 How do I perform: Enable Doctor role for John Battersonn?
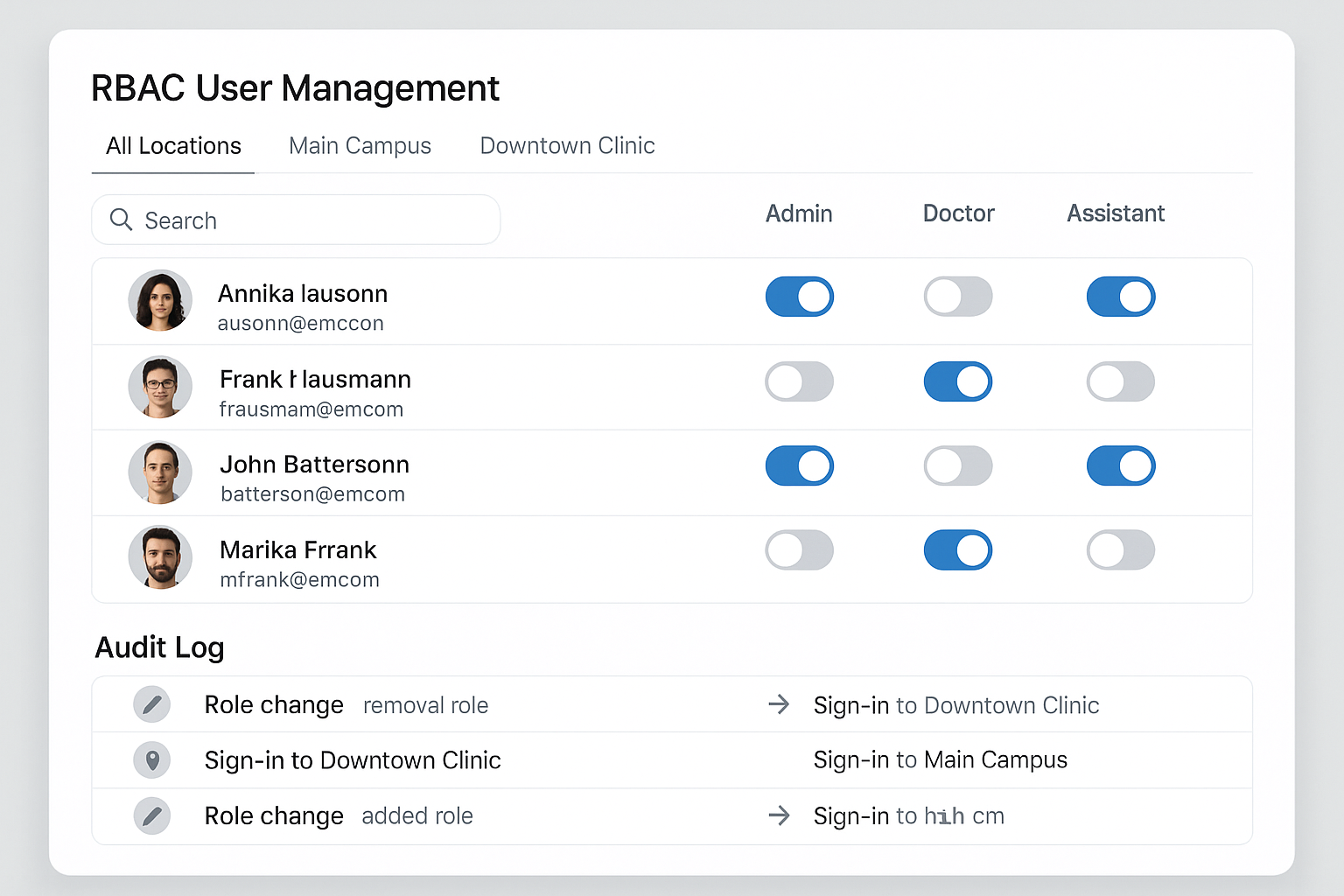pyautogui.click(x=958, y=465)
